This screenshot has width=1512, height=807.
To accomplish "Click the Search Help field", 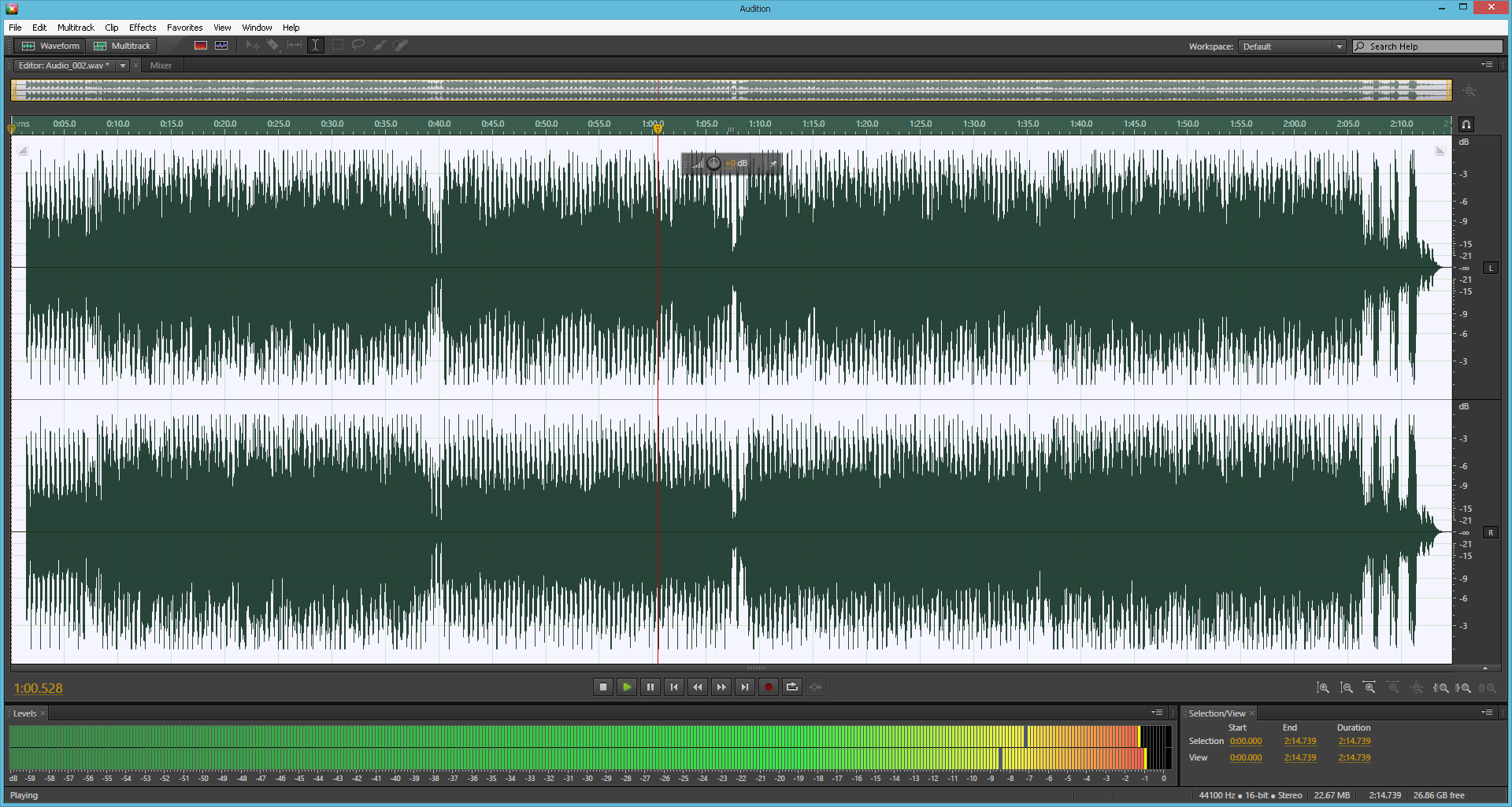I will pos(1428,46).
